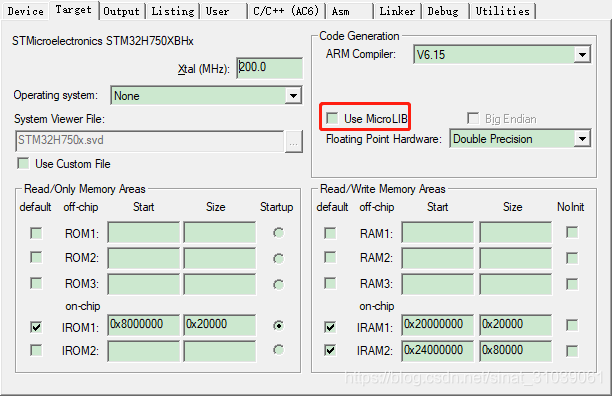The height and width of the screenshot is (396, 612).
Task: Select the IROM1 Startup radio button
Action: (279, 325)
